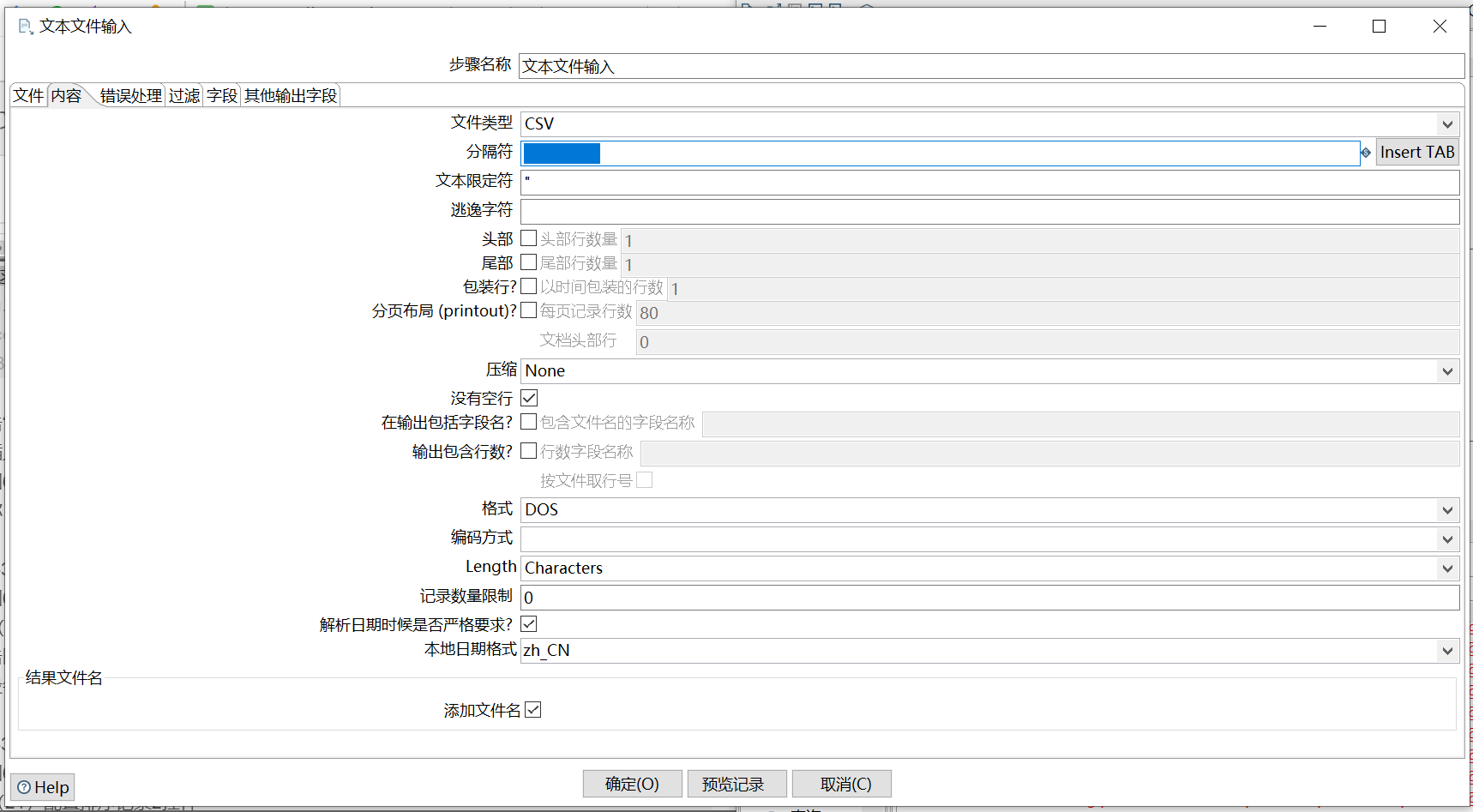The height and width of the screenshot is (812, 1473).
Task: Switch to the 文件 tab
Action: [28, 95]
